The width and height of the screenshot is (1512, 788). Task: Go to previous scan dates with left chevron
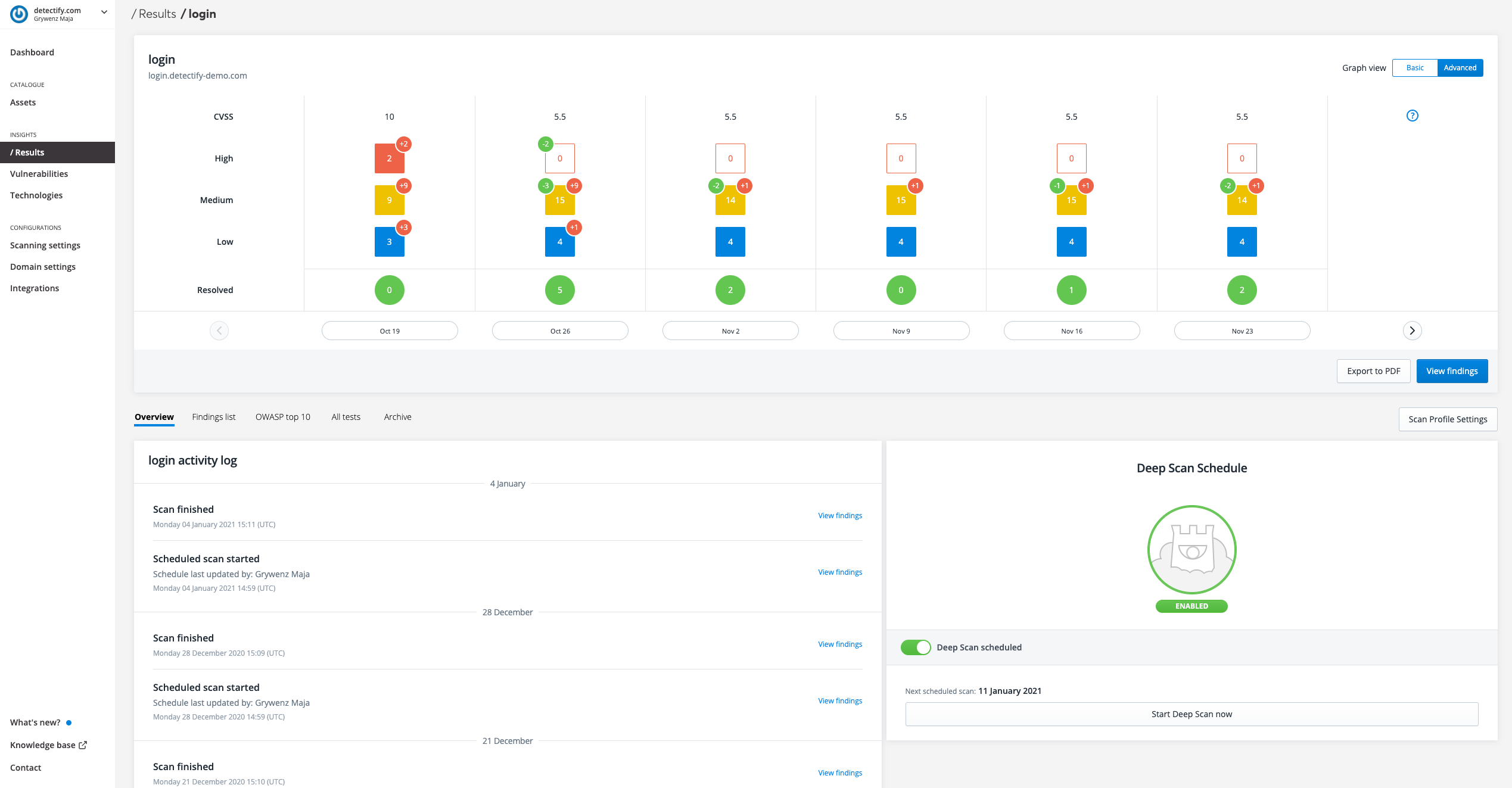pyautogui.click(x=219, y=331)
